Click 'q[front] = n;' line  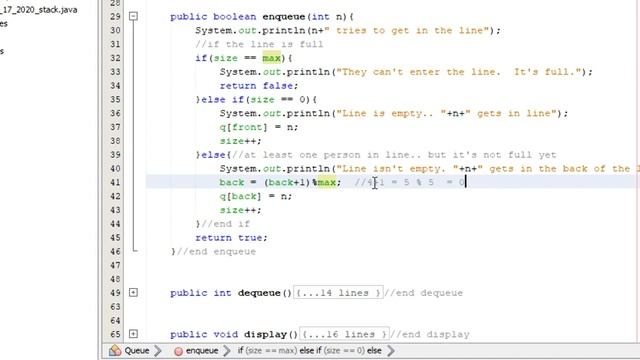[x=259, y=127]
